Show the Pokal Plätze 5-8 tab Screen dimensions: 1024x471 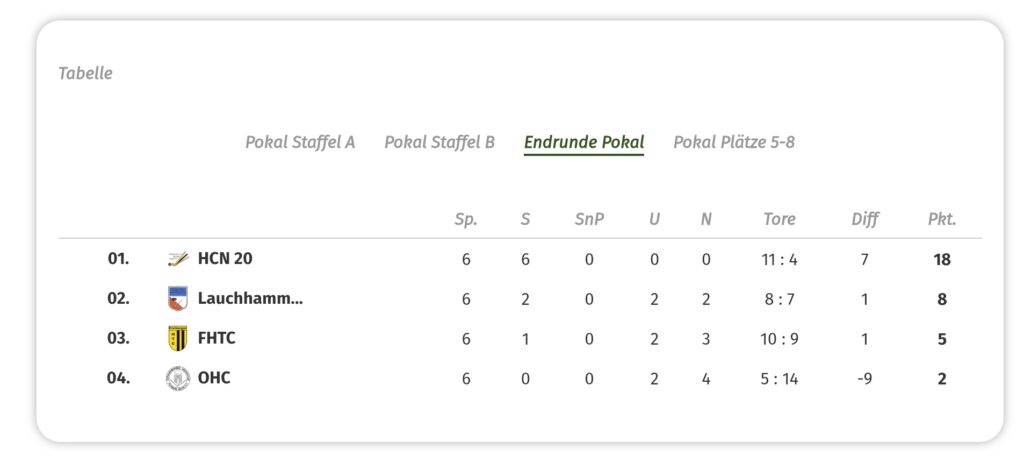(x=734, y=142)
